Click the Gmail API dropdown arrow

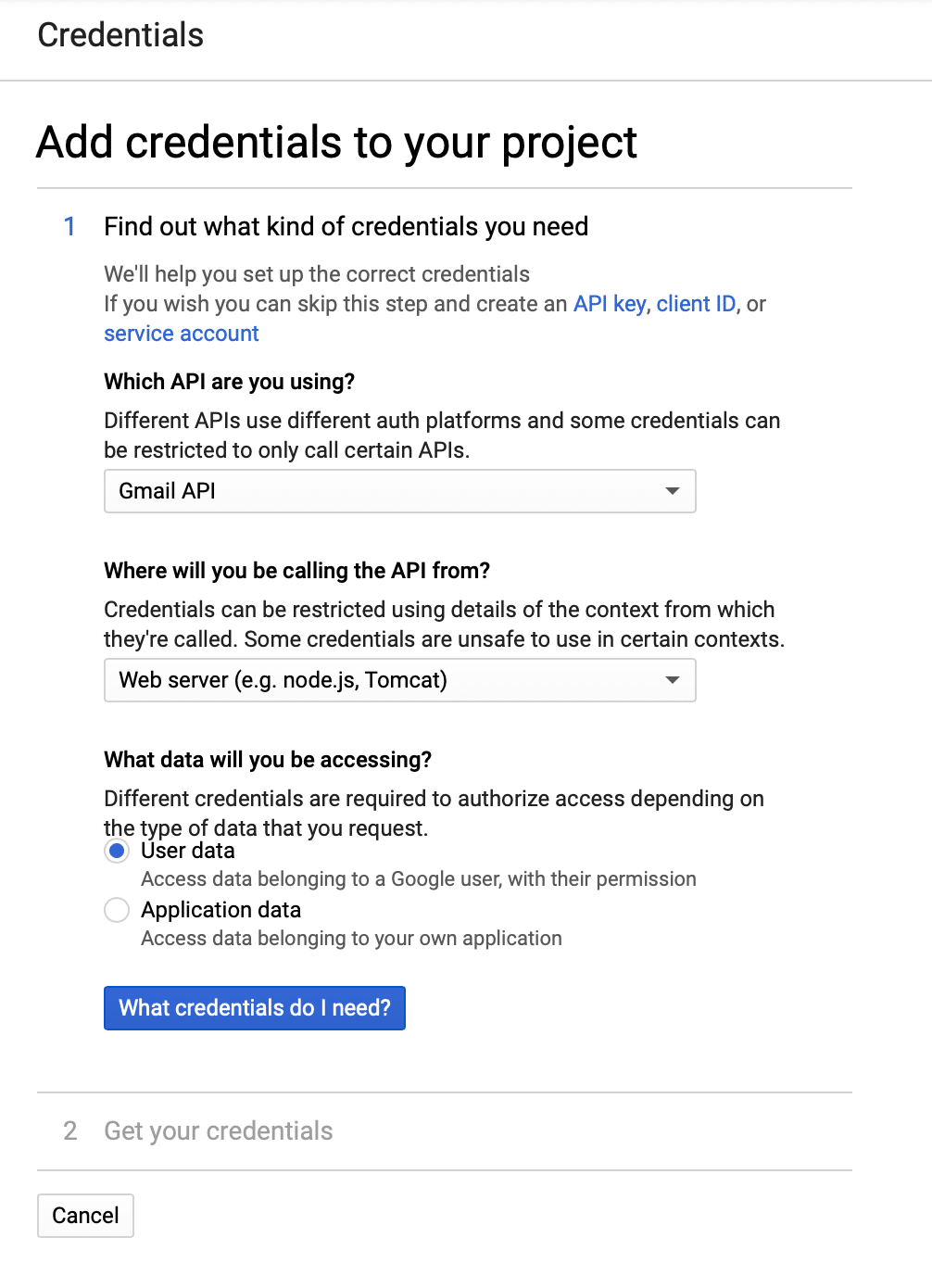[673, 491]
